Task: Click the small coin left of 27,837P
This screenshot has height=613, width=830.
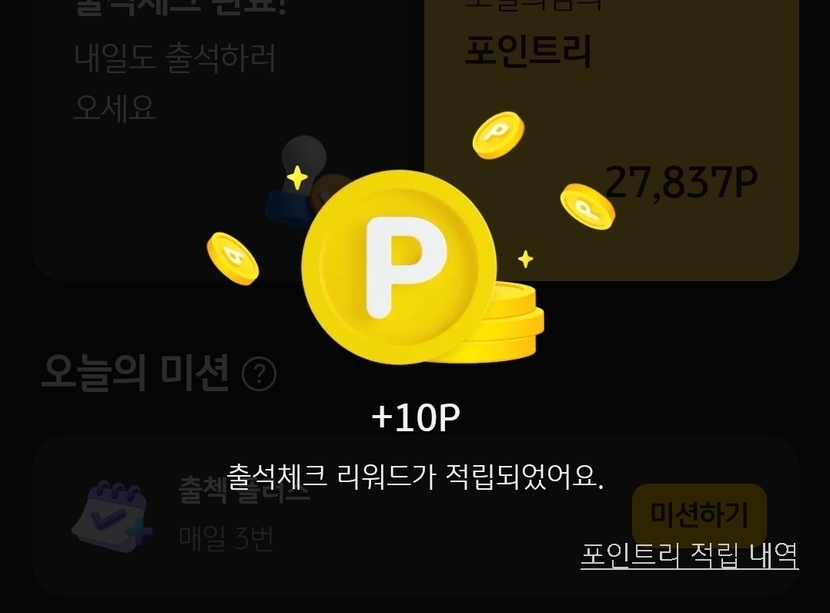Action: (588, 206)
